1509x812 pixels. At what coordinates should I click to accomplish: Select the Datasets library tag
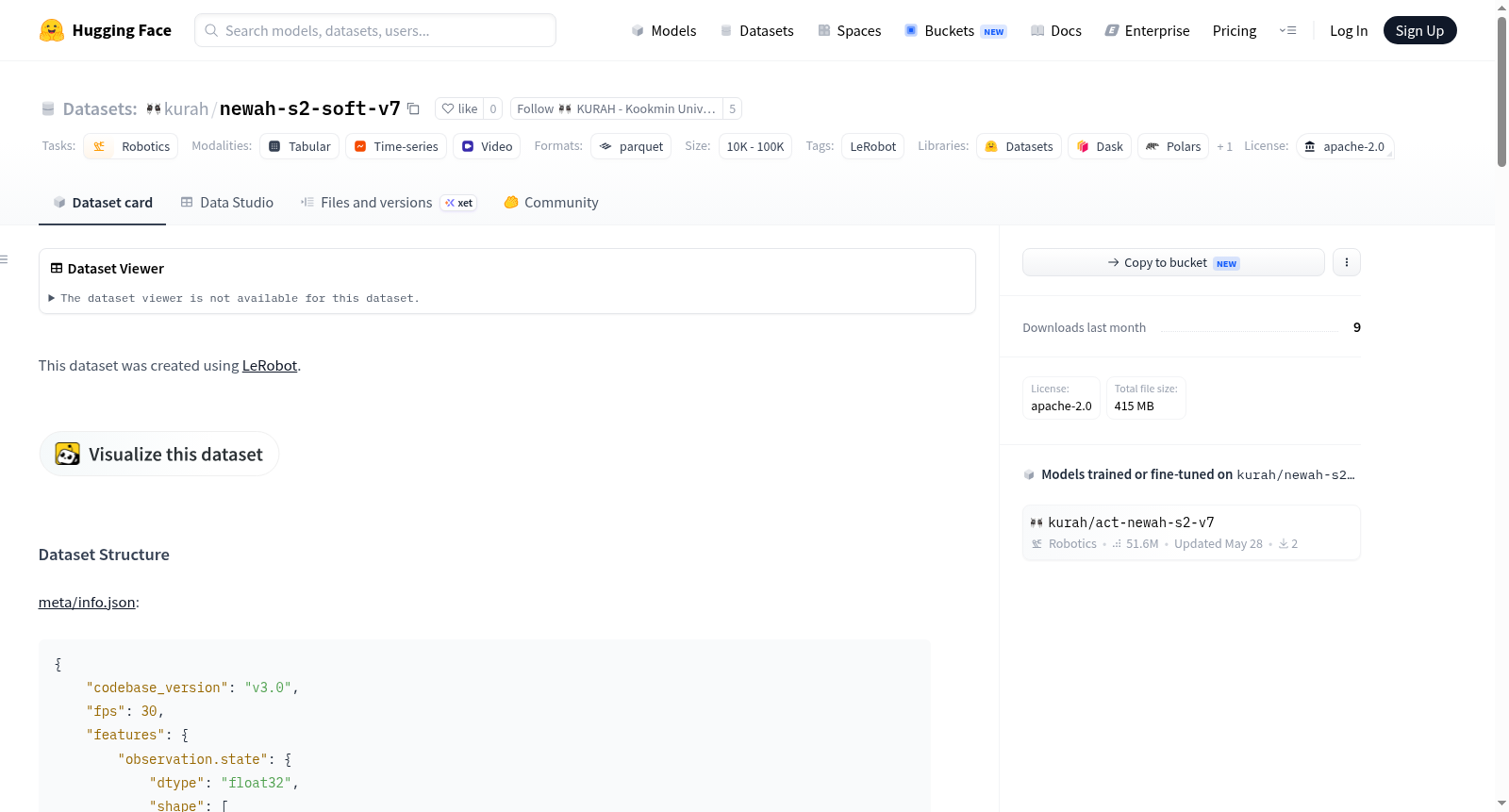pyautogui.click(x=1019, y=146)
